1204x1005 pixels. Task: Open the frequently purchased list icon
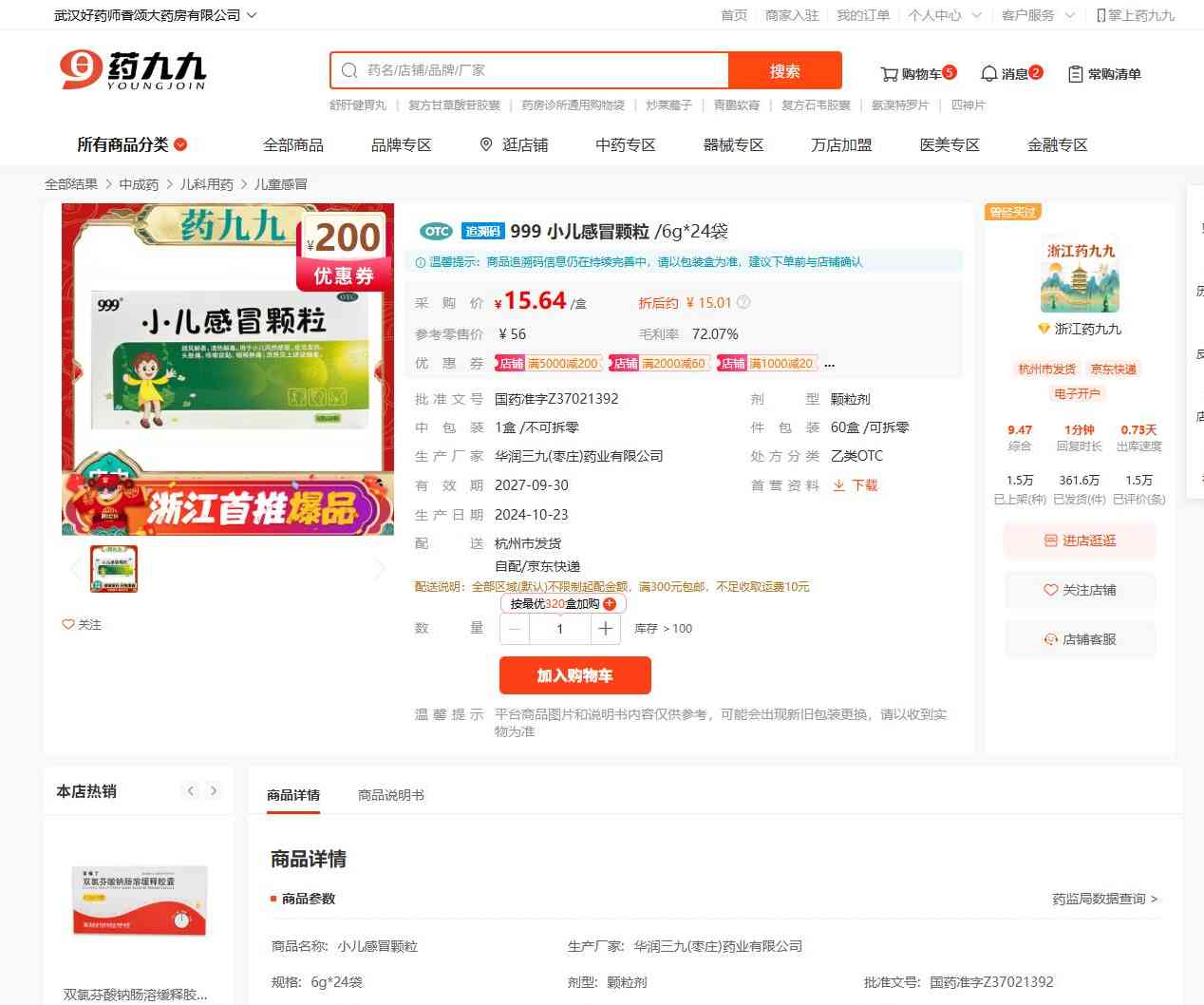tap(1075, 74)
